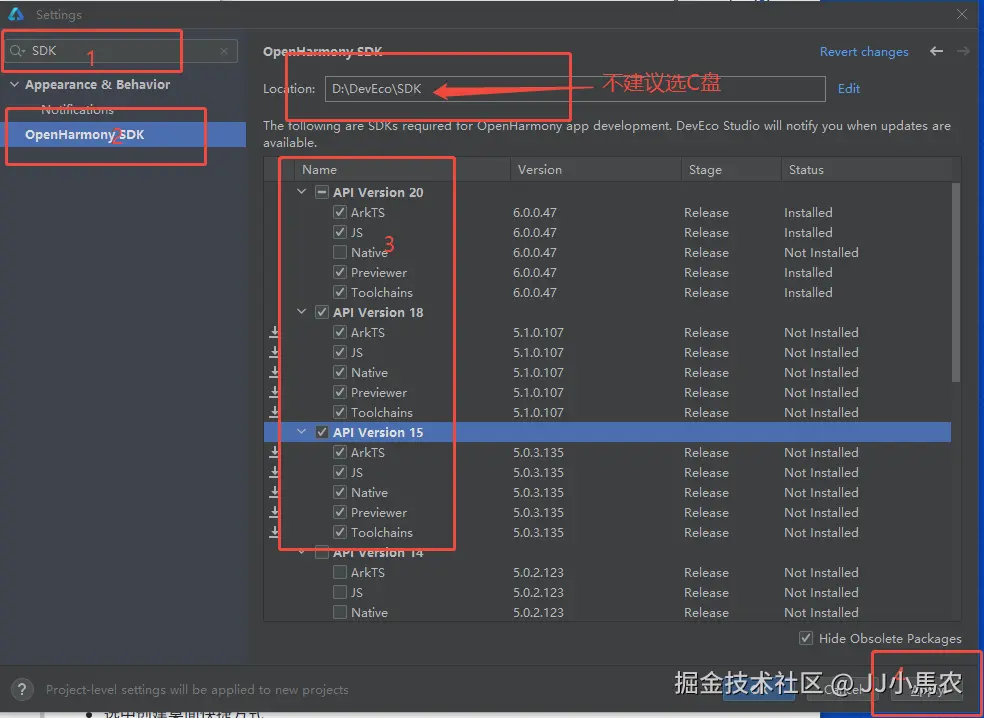984x718 pixels.
Task: Uncheck JS under API Version 20
Action: tap(340, 232)
